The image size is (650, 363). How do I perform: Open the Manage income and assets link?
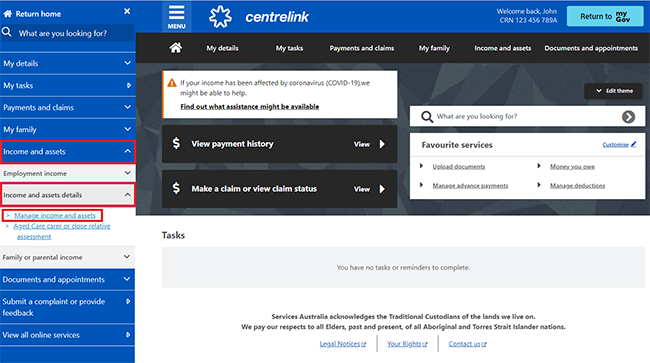(x=55, y=215)
